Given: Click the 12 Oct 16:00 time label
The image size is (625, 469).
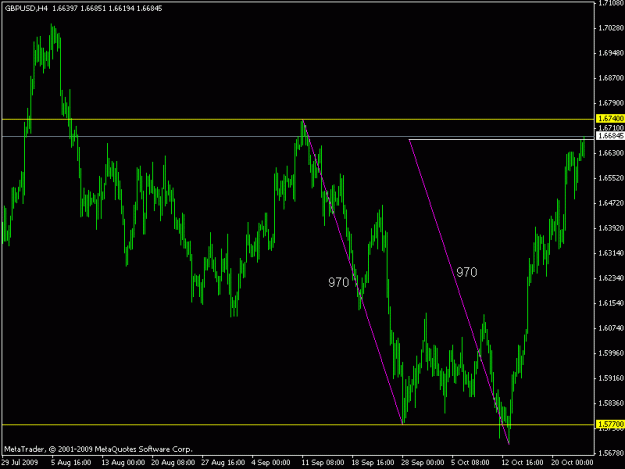Looking at the screenshot, I should coord(522,463).
